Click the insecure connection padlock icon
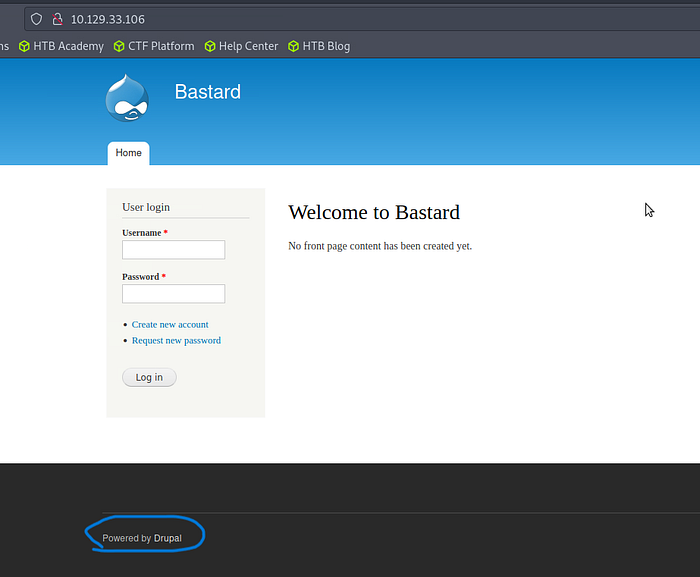The image size is (700, 577). (57, 19)
